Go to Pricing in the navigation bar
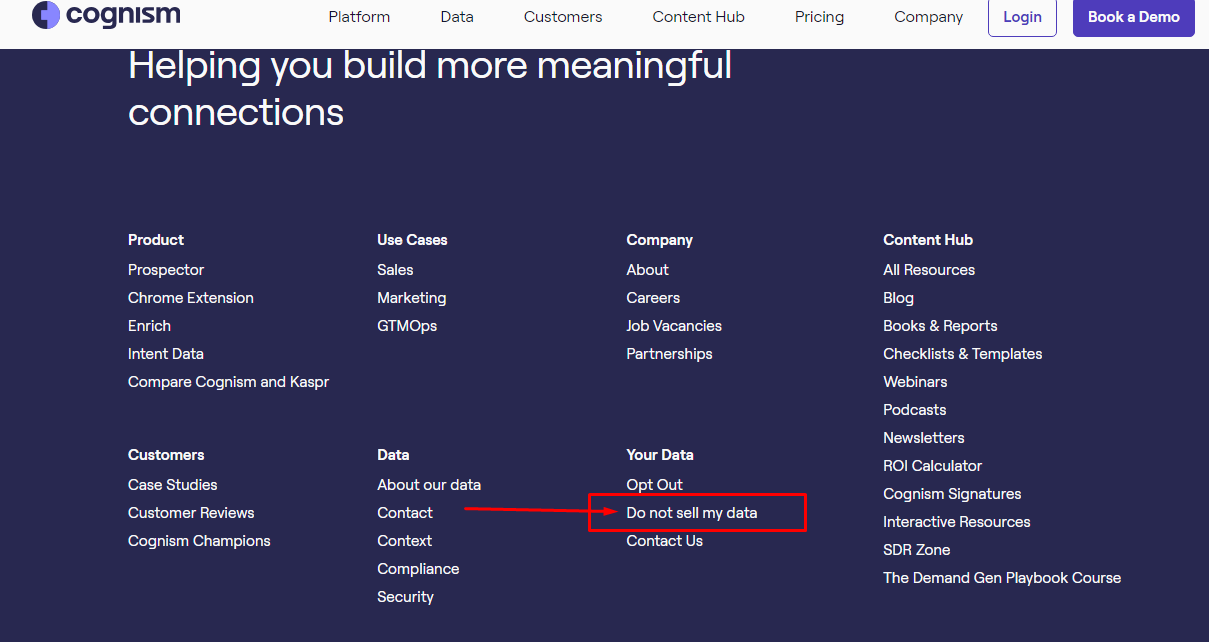Image resolution: width=1209 pixels, height=642 pixels. tap(820, 17)
